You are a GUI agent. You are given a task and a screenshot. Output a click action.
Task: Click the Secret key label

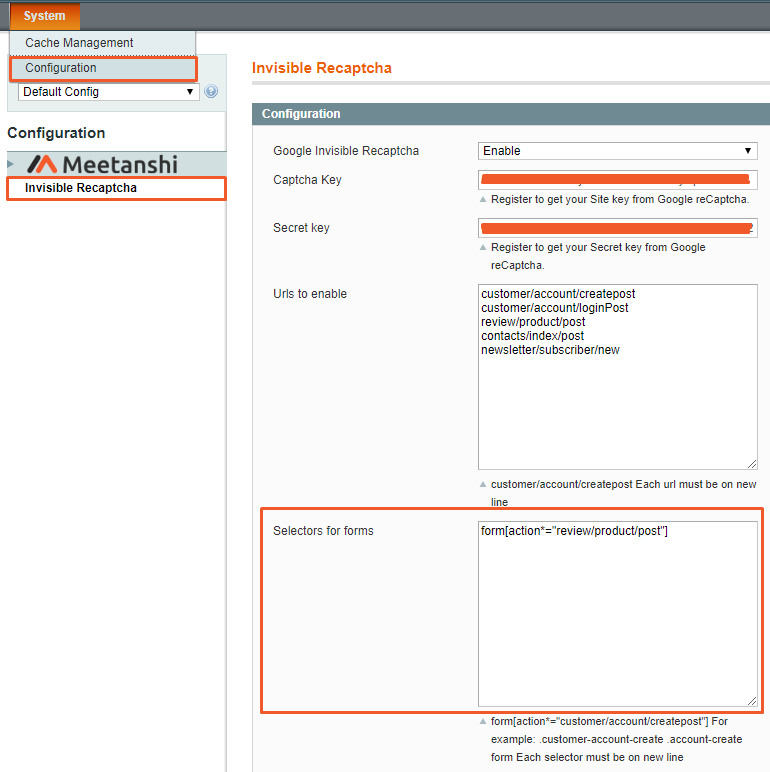coord(301,228)
